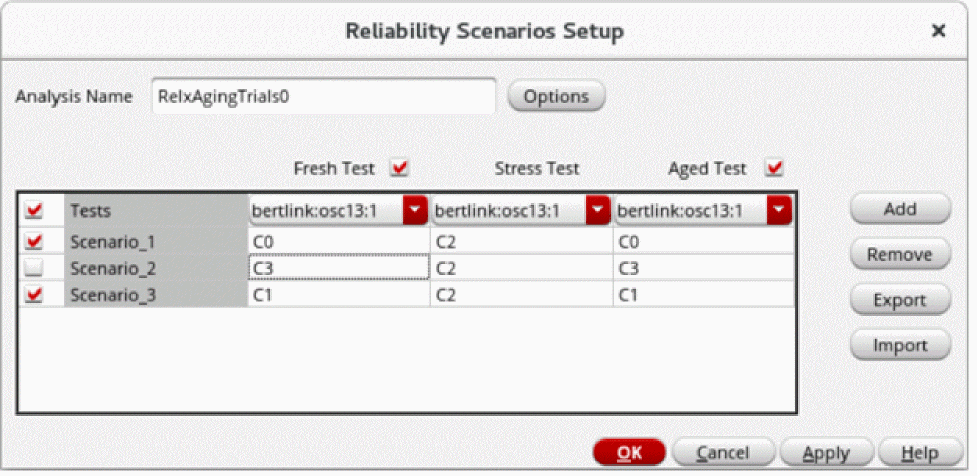Click Remove to delete scenario
Screen dimensions: 977x476
(x=899, y=255)
